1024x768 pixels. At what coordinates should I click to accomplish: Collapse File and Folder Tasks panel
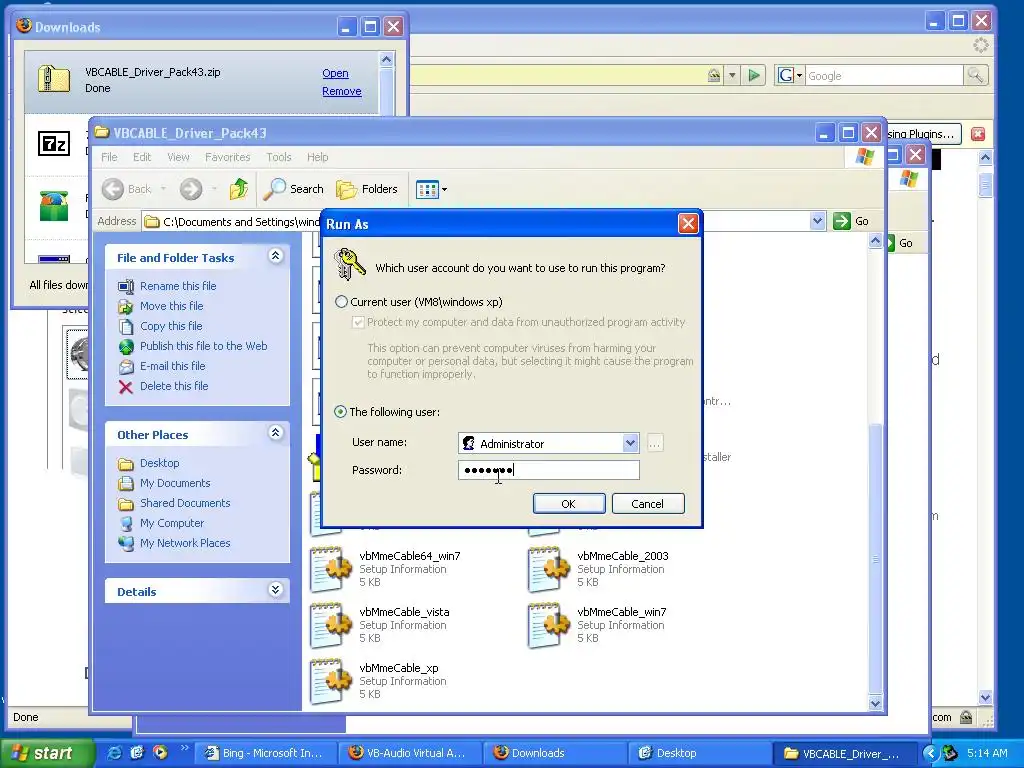coord(276,256)
